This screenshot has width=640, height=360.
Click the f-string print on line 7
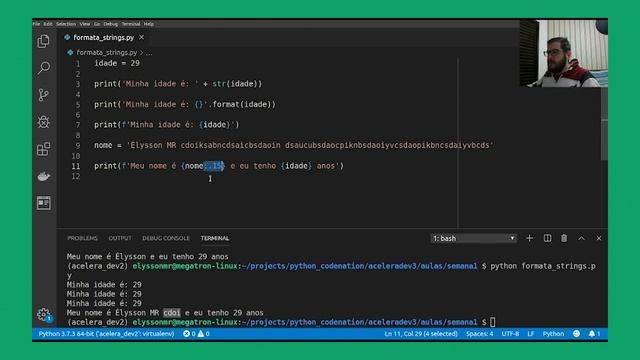click(x=167, y=125)
